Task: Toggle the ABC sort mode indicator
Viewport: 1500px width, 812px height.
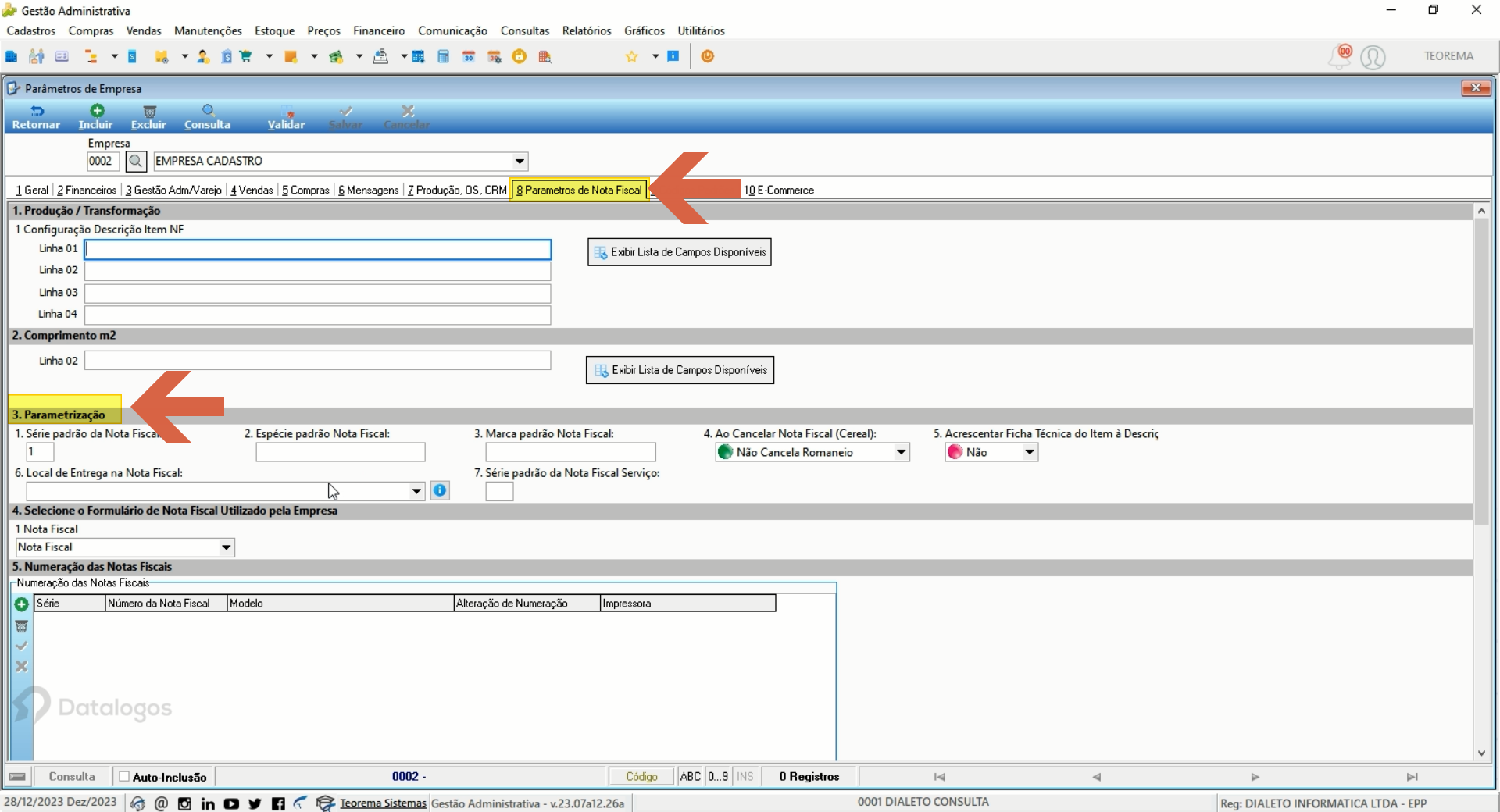Action: tap(691, 776)
